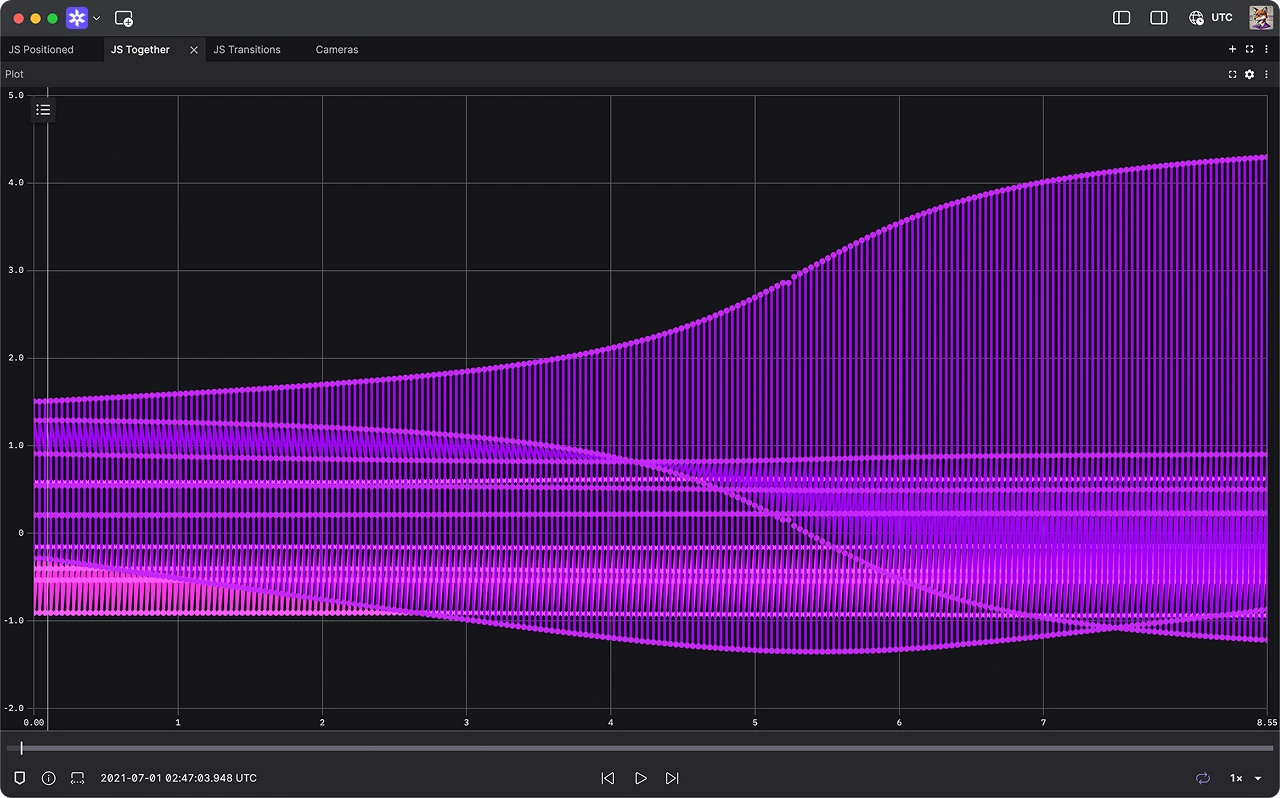Toggle the left panel visibility
Screen dimensions: 1280x798
click(x=1121, y=17)
